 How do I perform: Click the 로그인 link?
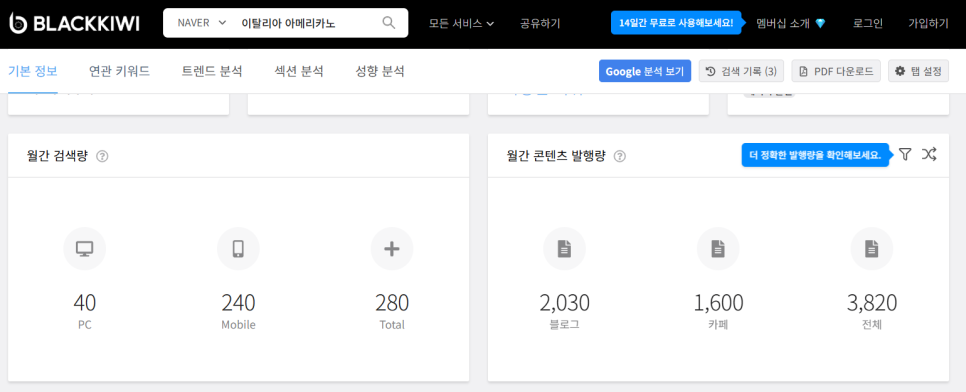(868, 23)
